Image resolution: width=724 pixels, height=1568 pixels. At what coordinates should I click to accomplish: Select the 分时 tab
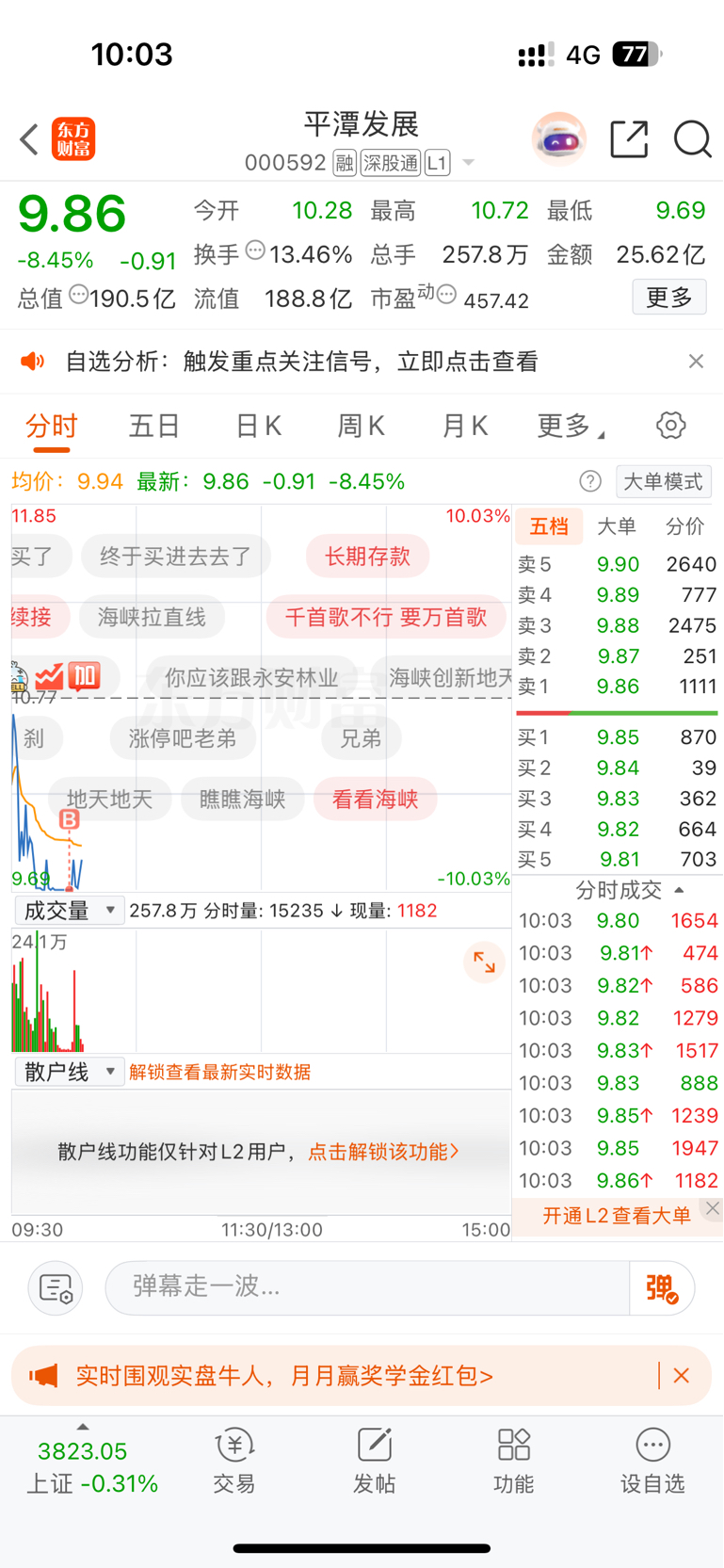coord(51,427)
